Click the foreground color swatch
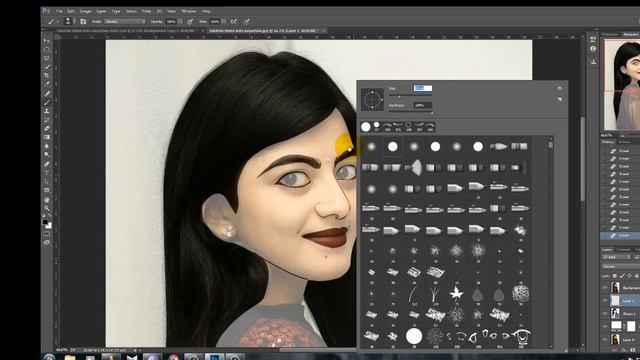640x360 pixels. click(x=45, y=222)
